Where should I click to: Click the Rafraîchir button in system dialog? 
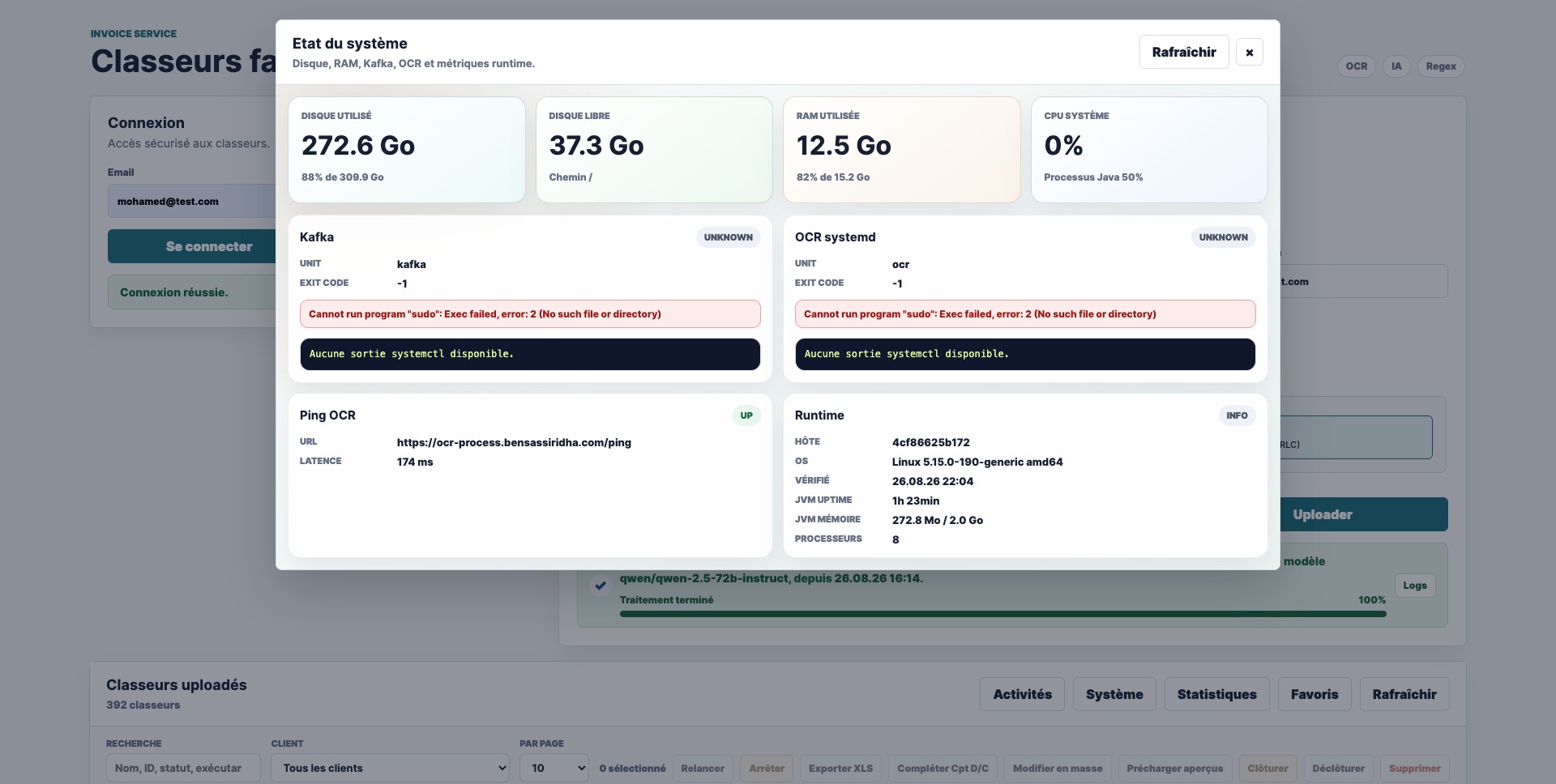click(1184, 52)
